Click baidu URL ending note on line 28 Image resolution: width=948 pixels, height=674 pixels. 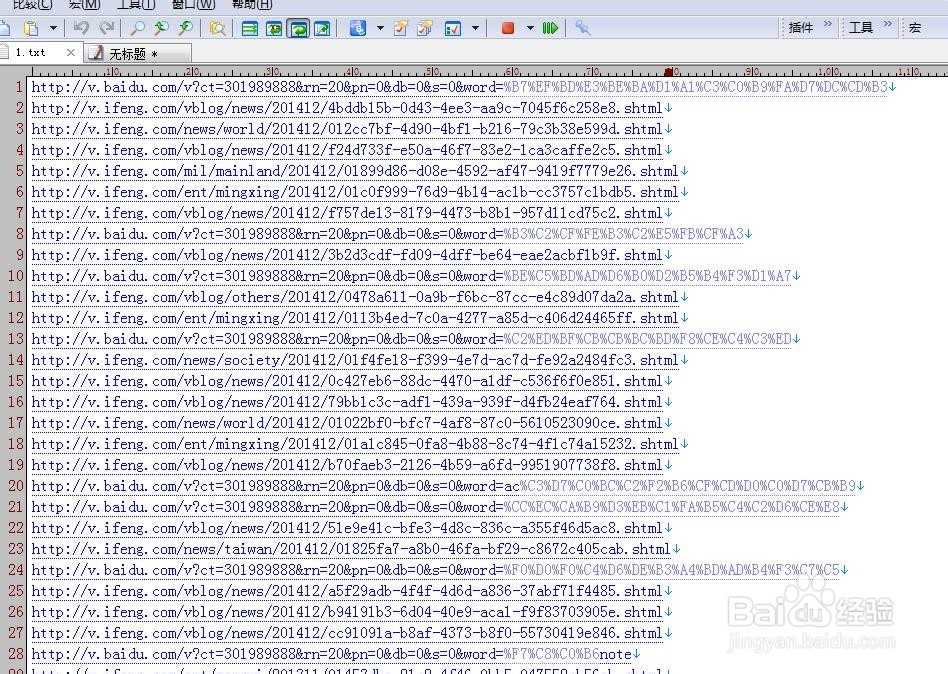(x=331, y=654)
